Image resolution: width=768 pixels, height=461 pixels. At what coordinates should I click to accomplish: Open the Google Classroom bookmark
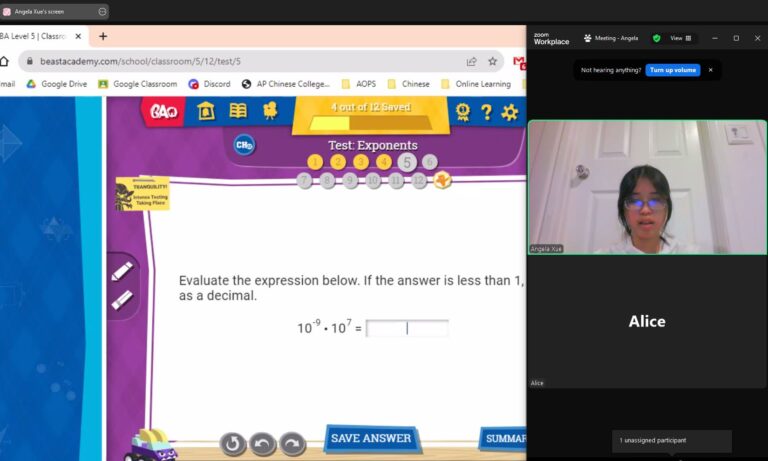point(138,84)
